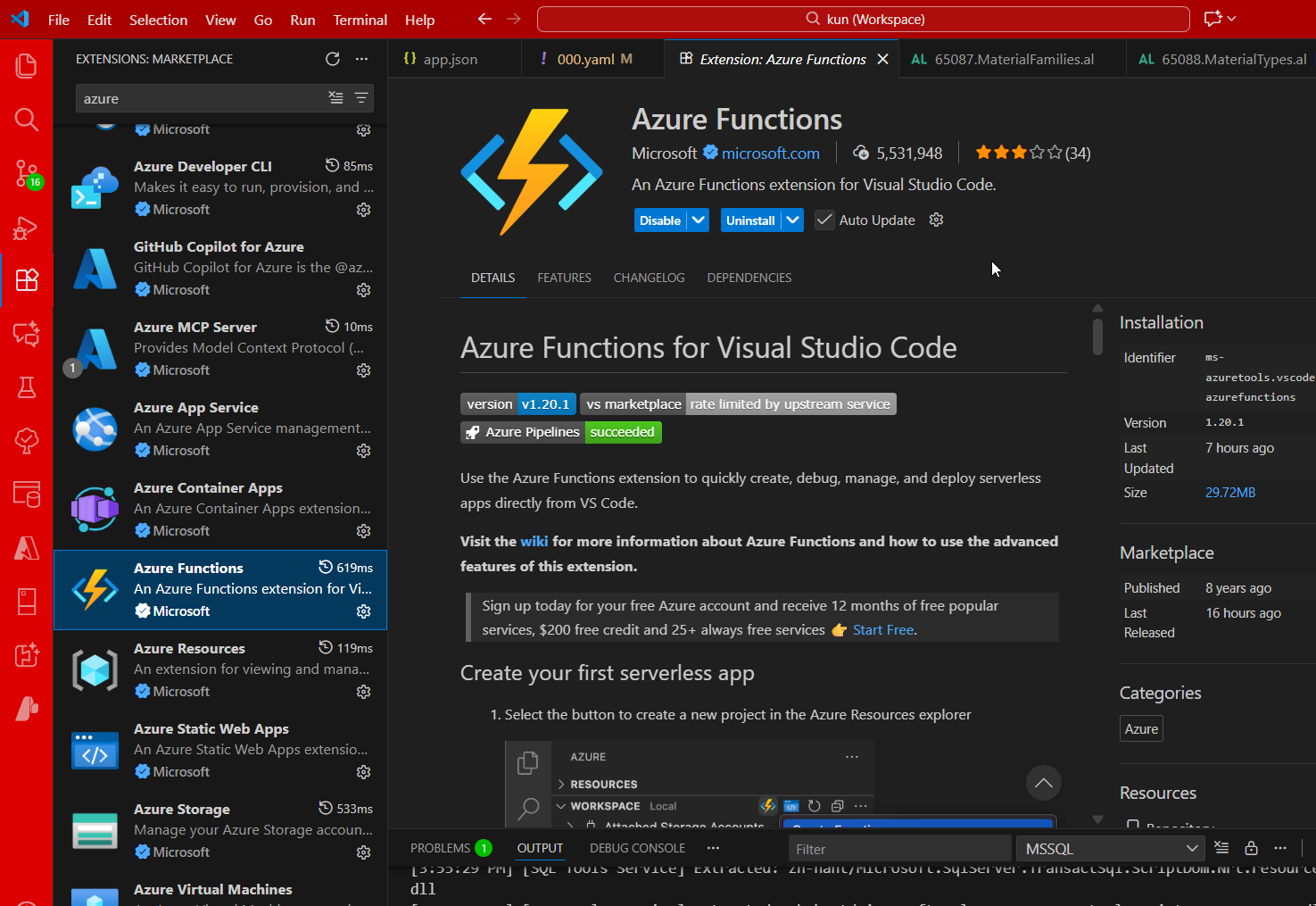Click version v1.20.1 badge
Image resolution: width=1316 pixels, height=906 pixels.
pos(518,404)
